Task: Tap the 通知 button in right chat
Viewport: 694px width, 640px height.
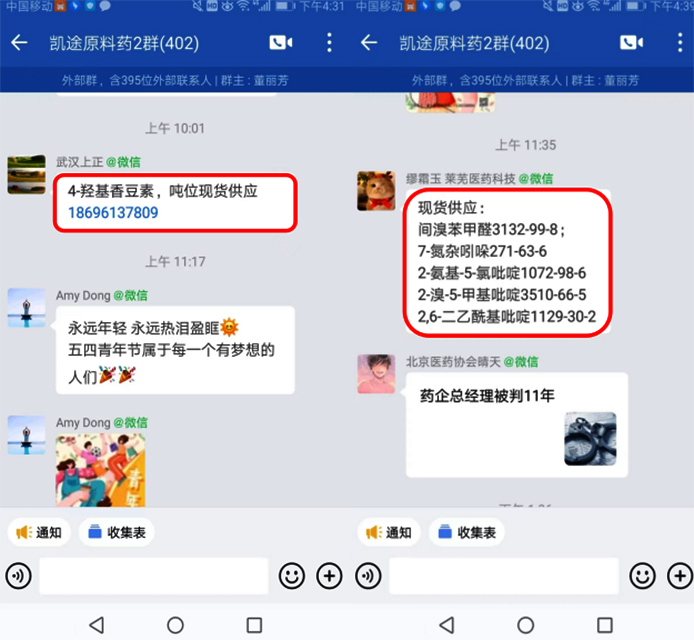Action: pos(389,532)
